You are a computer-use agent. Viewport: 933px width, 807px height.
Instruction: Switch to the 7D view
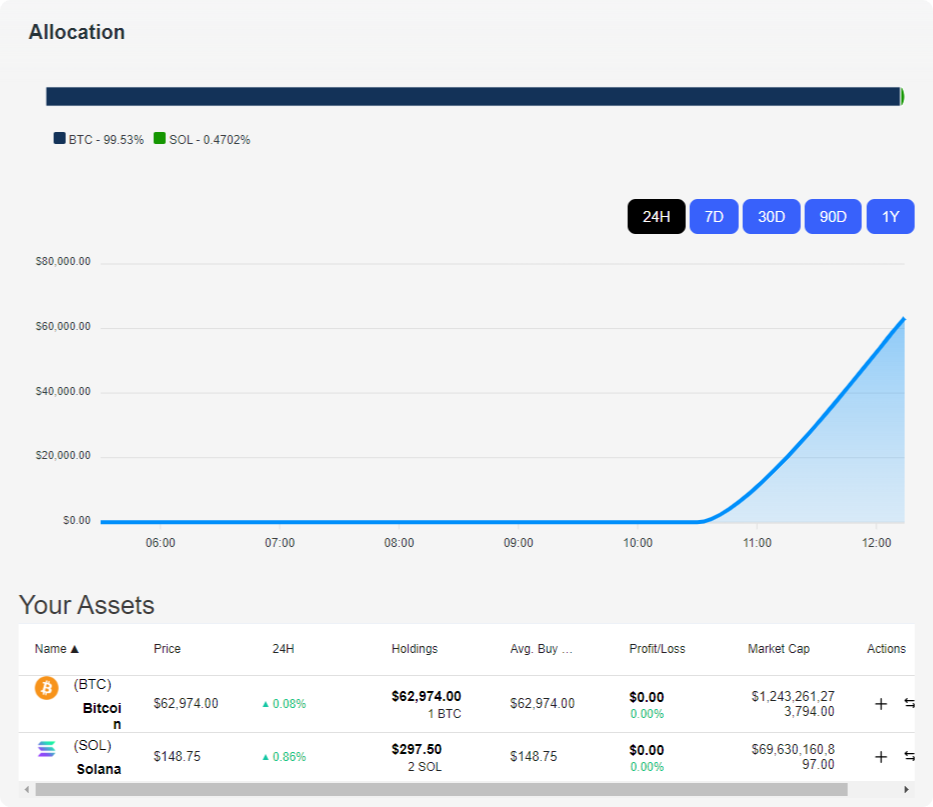pyautogui.click(x=713, y=216)
